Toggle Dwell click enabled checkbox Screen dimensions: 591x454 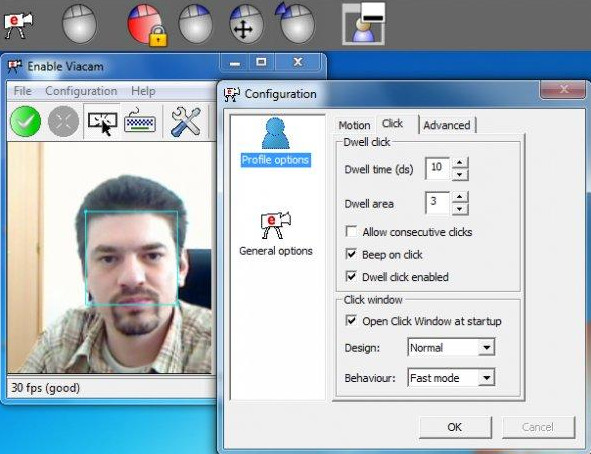pyautogui.click(x=351, y=277)
